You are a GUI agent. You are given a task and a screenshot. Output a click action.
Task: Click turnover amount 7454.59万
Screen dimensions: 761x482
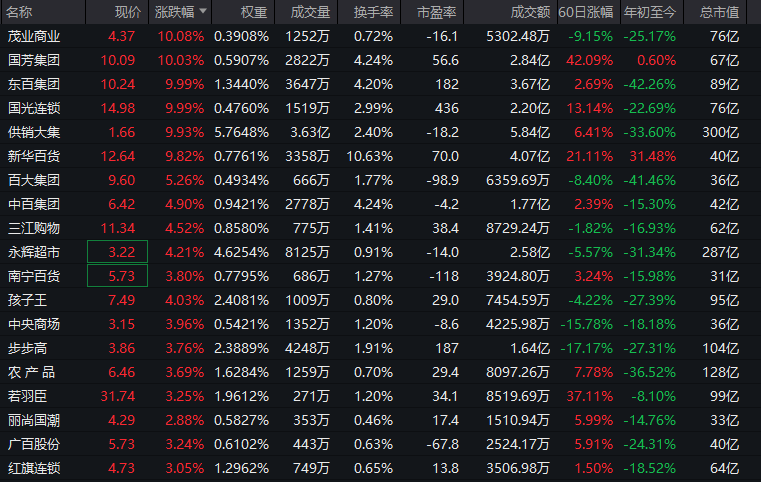point(518,300)
